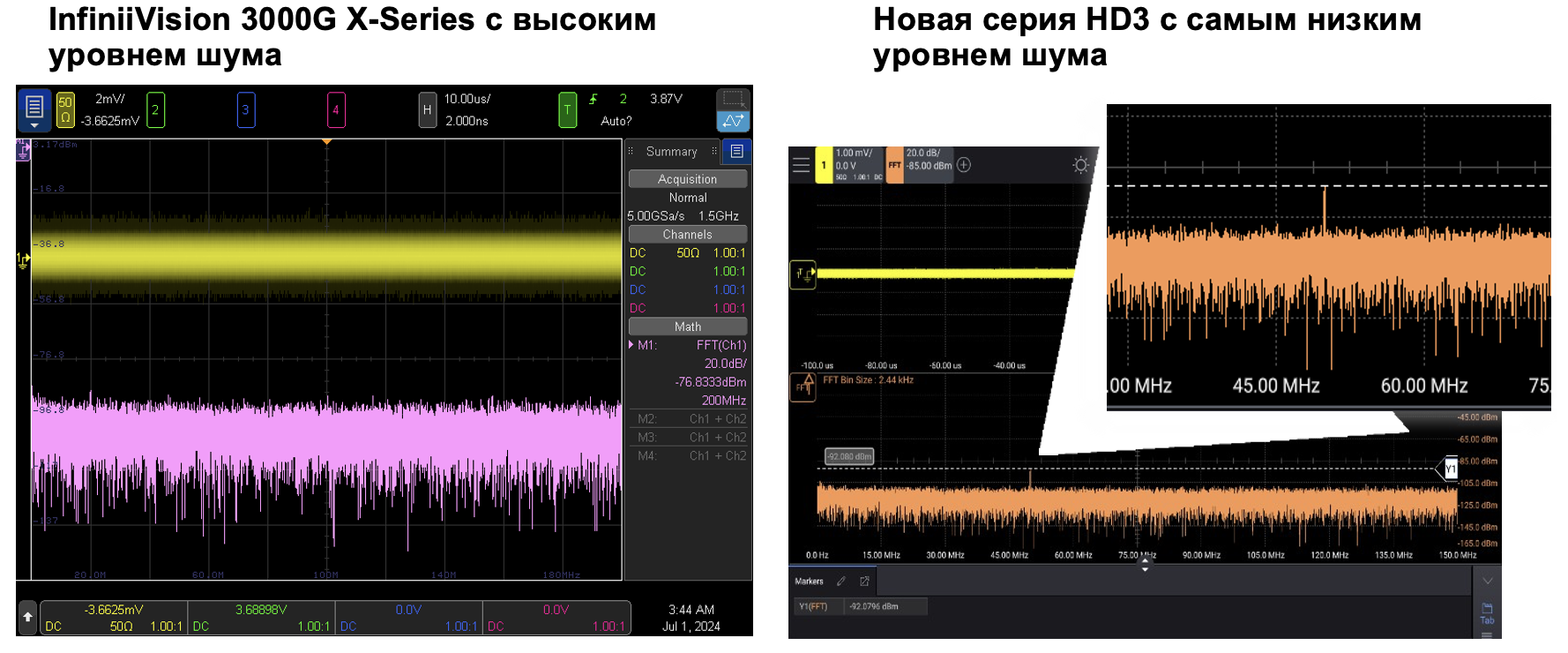Toggle channel 2 on the InfiniiVision
Viewport: 1568px width, 653px height.
[155, 110]
